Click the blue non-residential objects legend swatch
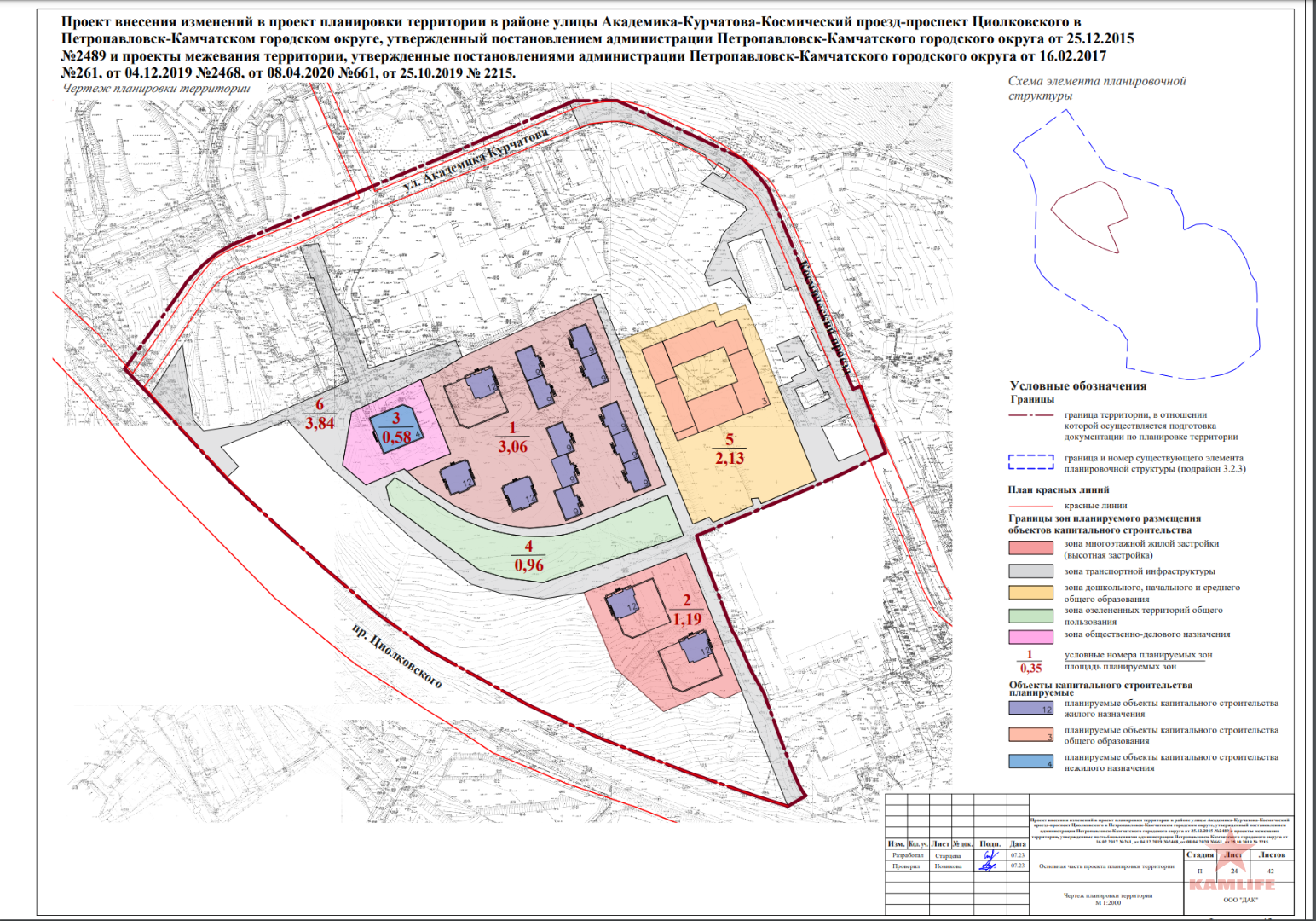 click(1030, 762)
